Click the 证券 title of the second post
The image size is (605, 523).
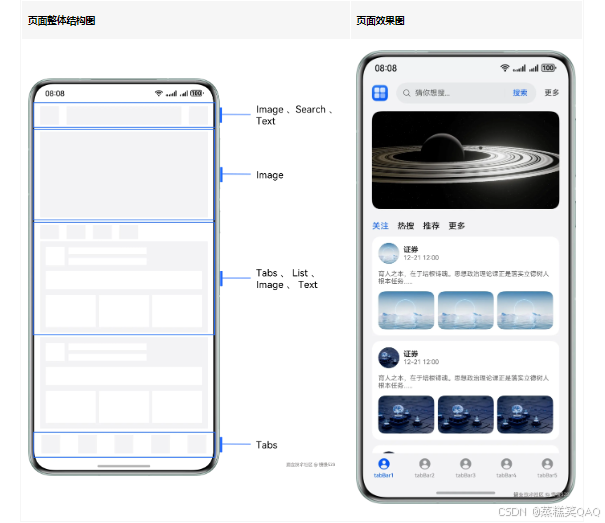pyautogui.click(x=411, y=354)
